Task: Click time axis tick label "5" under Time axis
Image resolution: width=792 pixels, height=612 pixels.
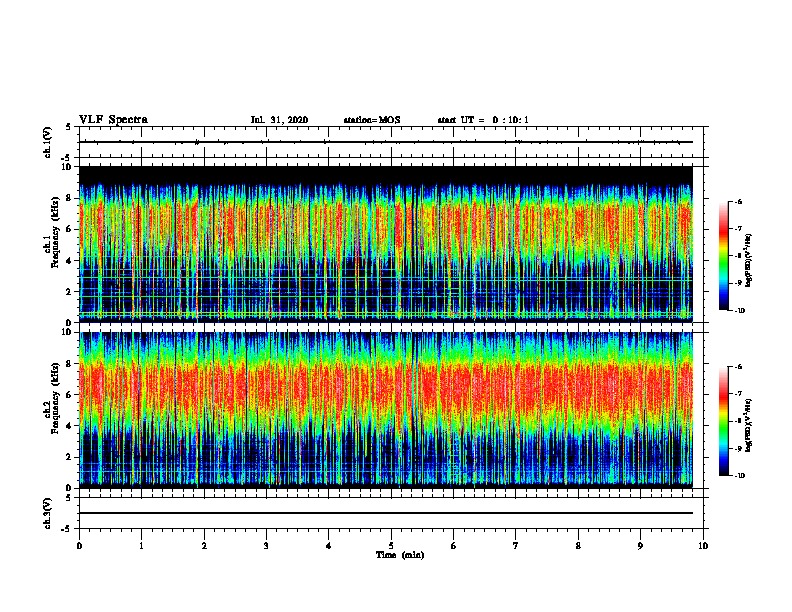Action: click(x=391, y=546)
